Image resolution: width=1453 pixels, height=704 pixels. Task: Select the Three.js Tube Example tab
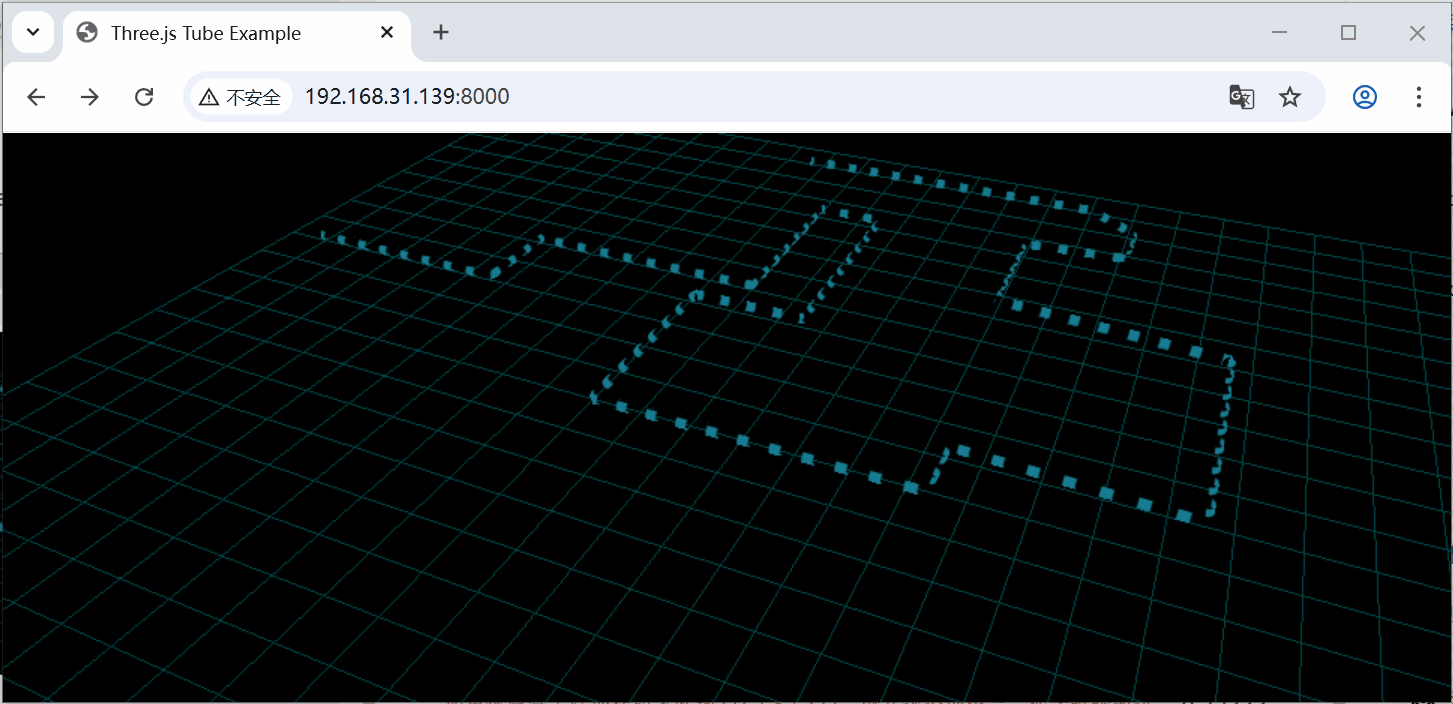tap(236, 33)
